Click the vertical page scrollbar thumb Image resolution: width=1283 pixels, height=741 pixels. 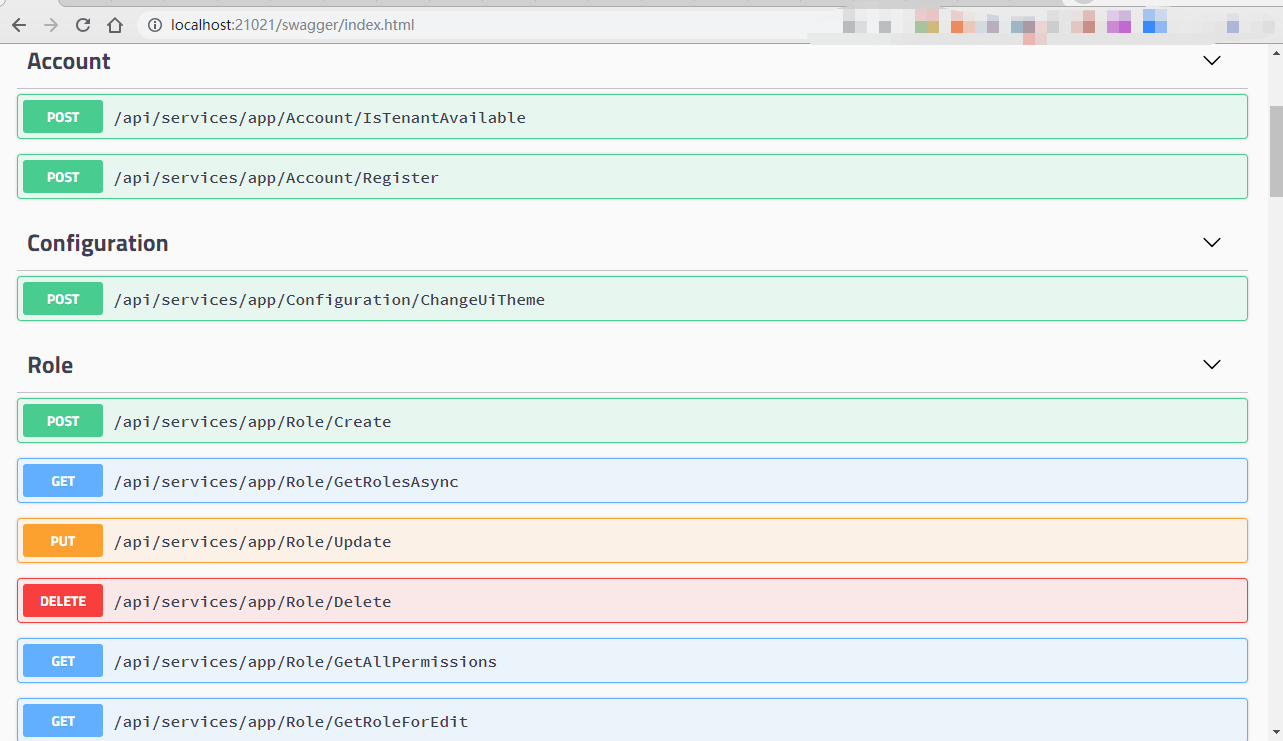(1275, 150)
